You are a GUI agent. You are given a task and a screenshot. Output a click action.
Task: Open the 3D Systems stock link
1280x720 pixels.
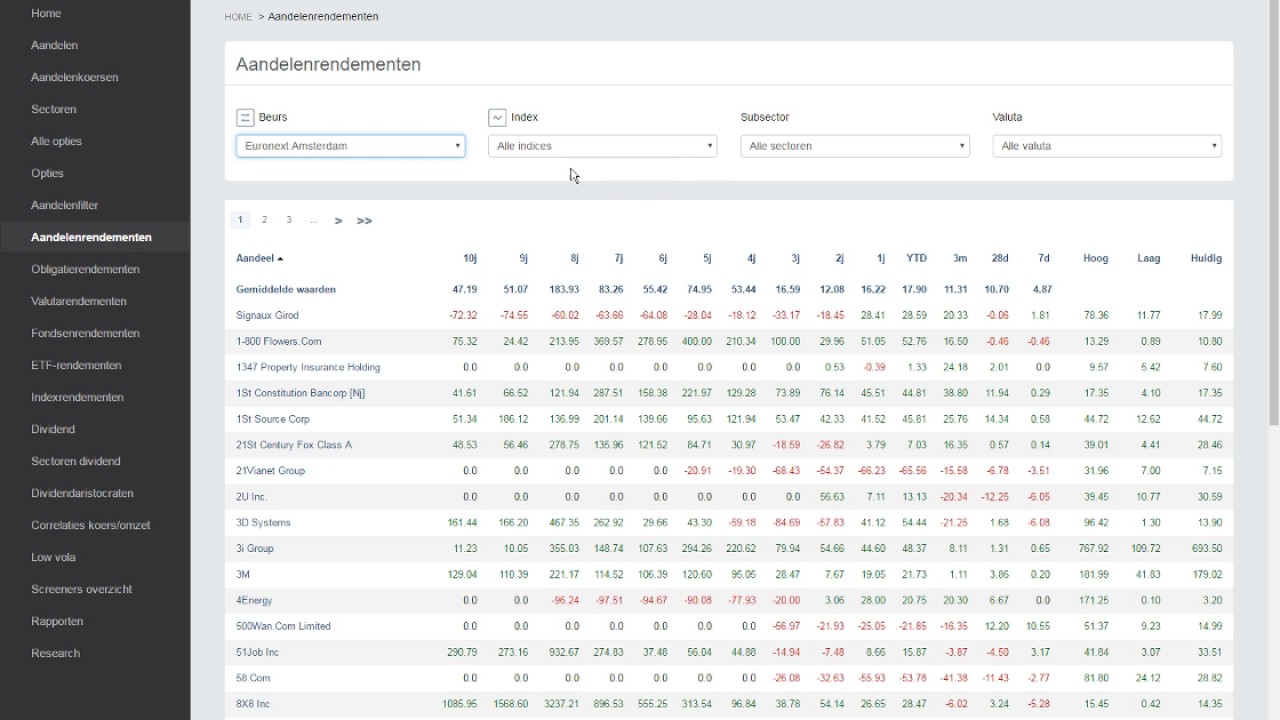263,523
